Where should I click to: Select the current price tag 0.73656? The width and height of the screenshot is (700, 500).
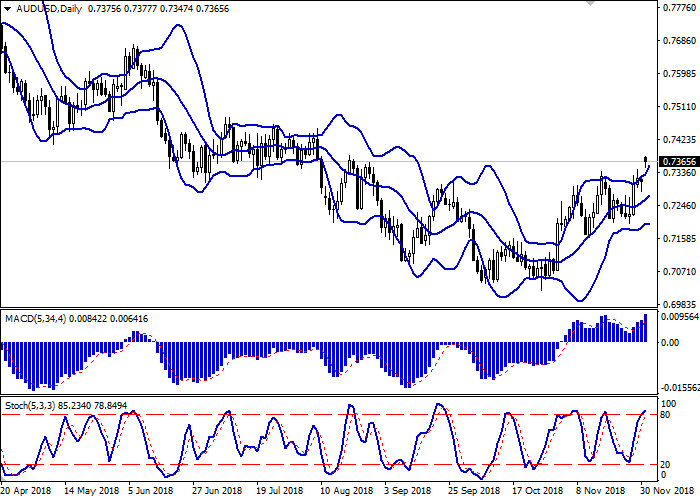677,161
